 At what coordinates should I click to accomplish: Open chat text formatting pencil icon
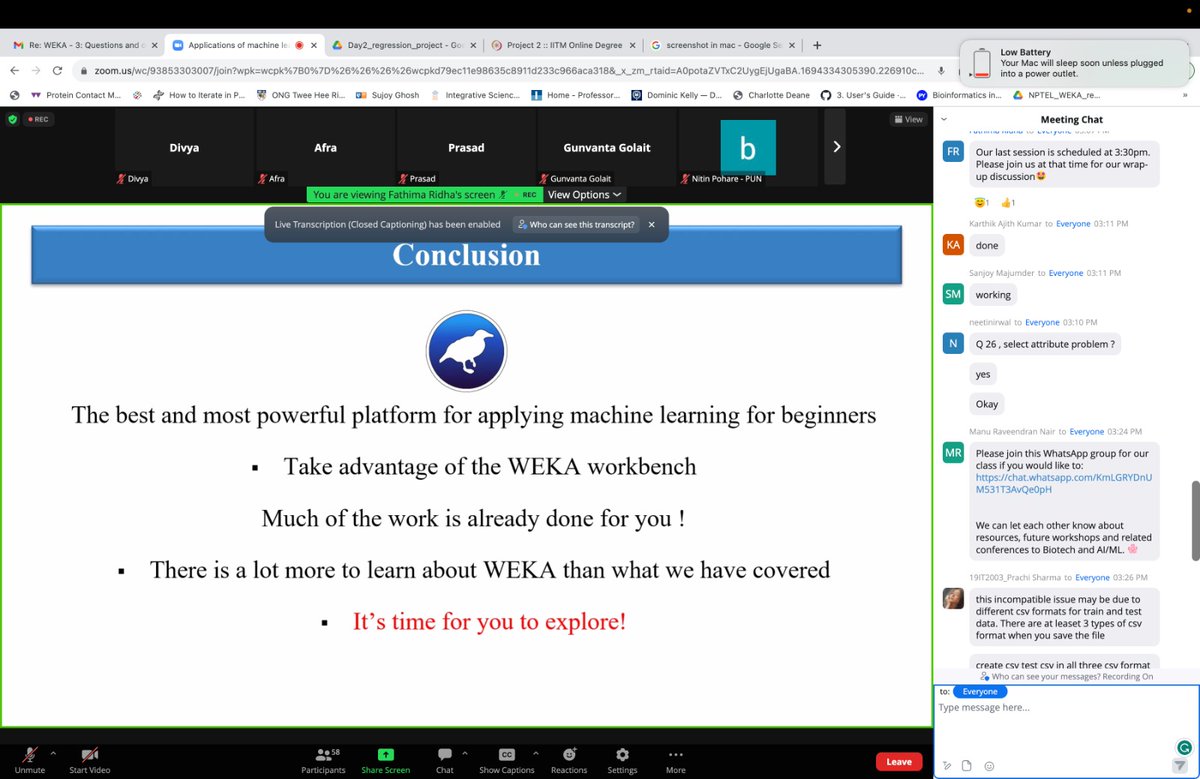point(946,766)
